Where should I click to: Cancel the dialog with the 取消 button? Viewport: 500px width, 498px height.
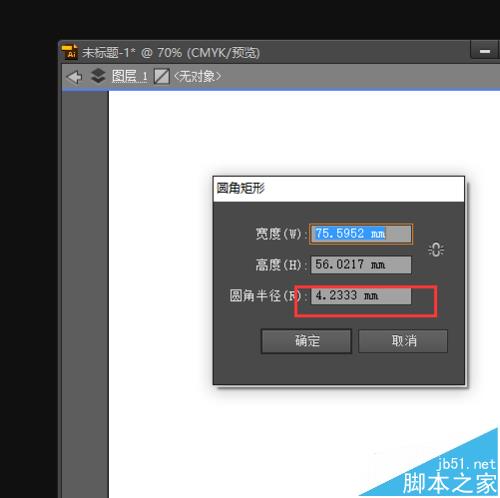[403, 341]
